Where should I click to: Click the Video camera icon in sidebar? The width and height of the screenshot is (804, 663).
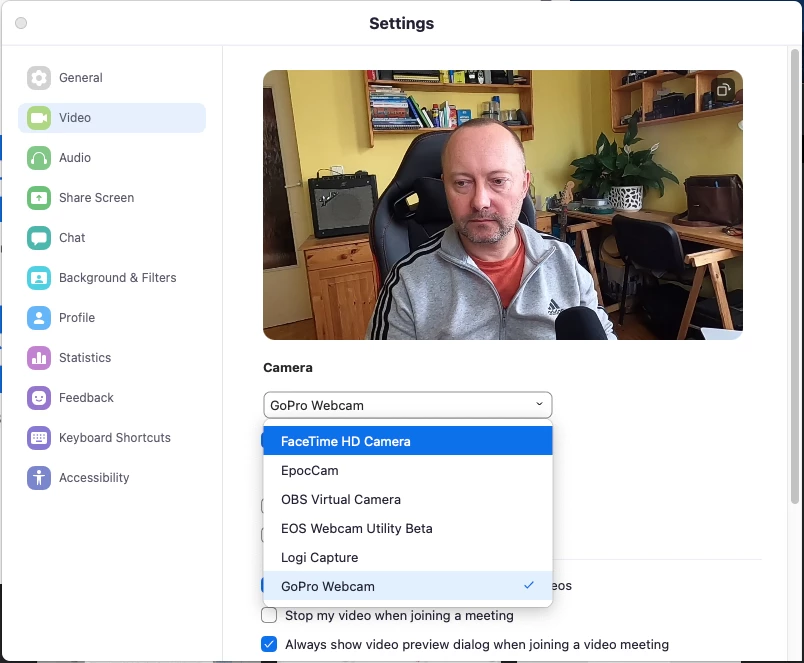[x=39, y=118]
